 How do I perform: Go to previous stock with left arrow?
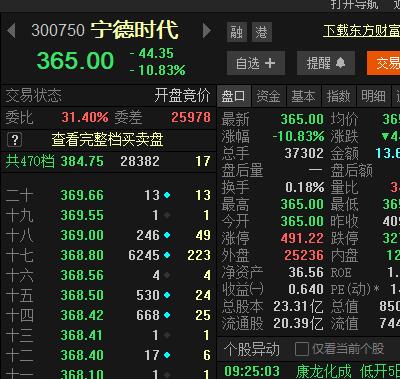pos(11,30)
